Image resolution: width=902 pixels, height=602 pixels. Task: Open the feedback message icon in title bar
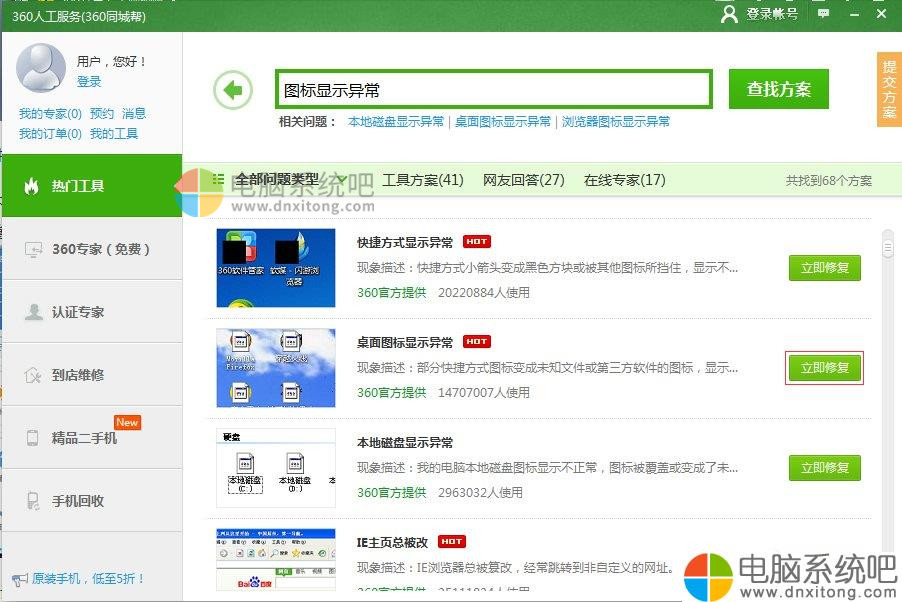(824, 14)
